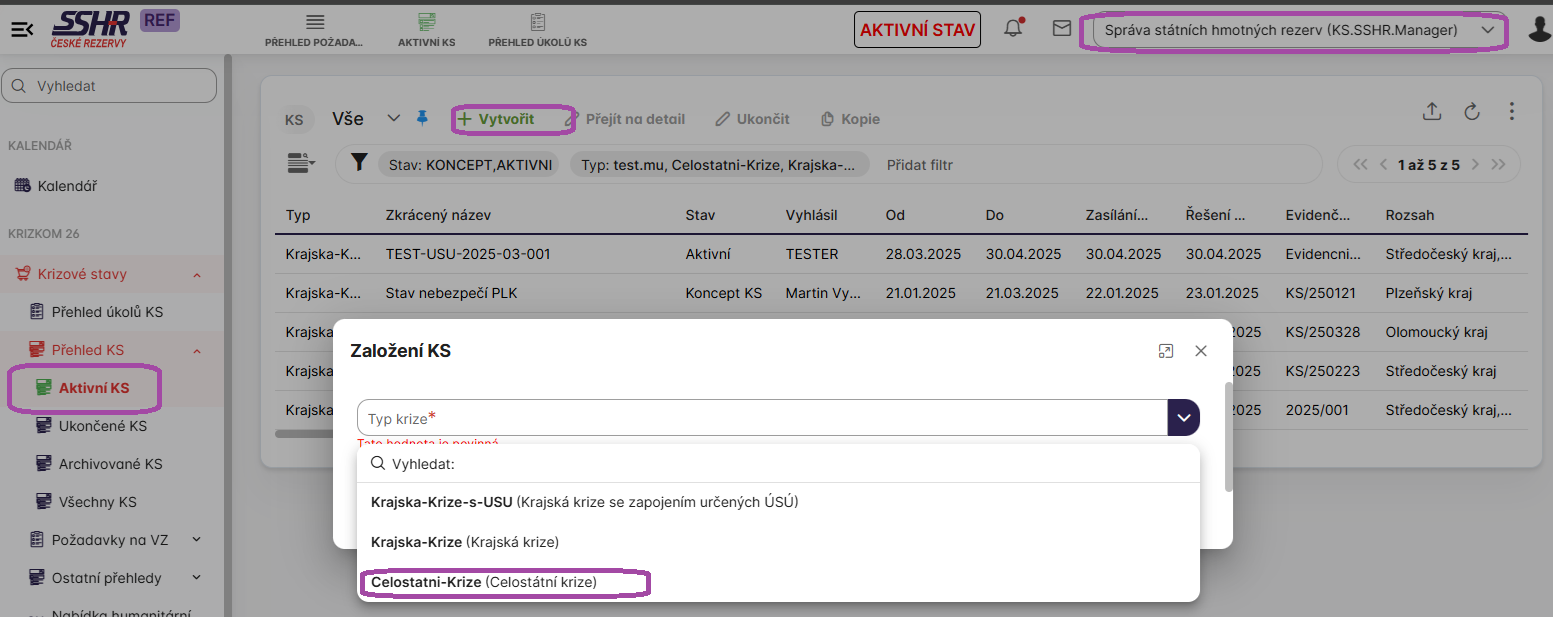Open the mail envelope icon
This screenshot has height=617, width=1553.
point(1062,29)
